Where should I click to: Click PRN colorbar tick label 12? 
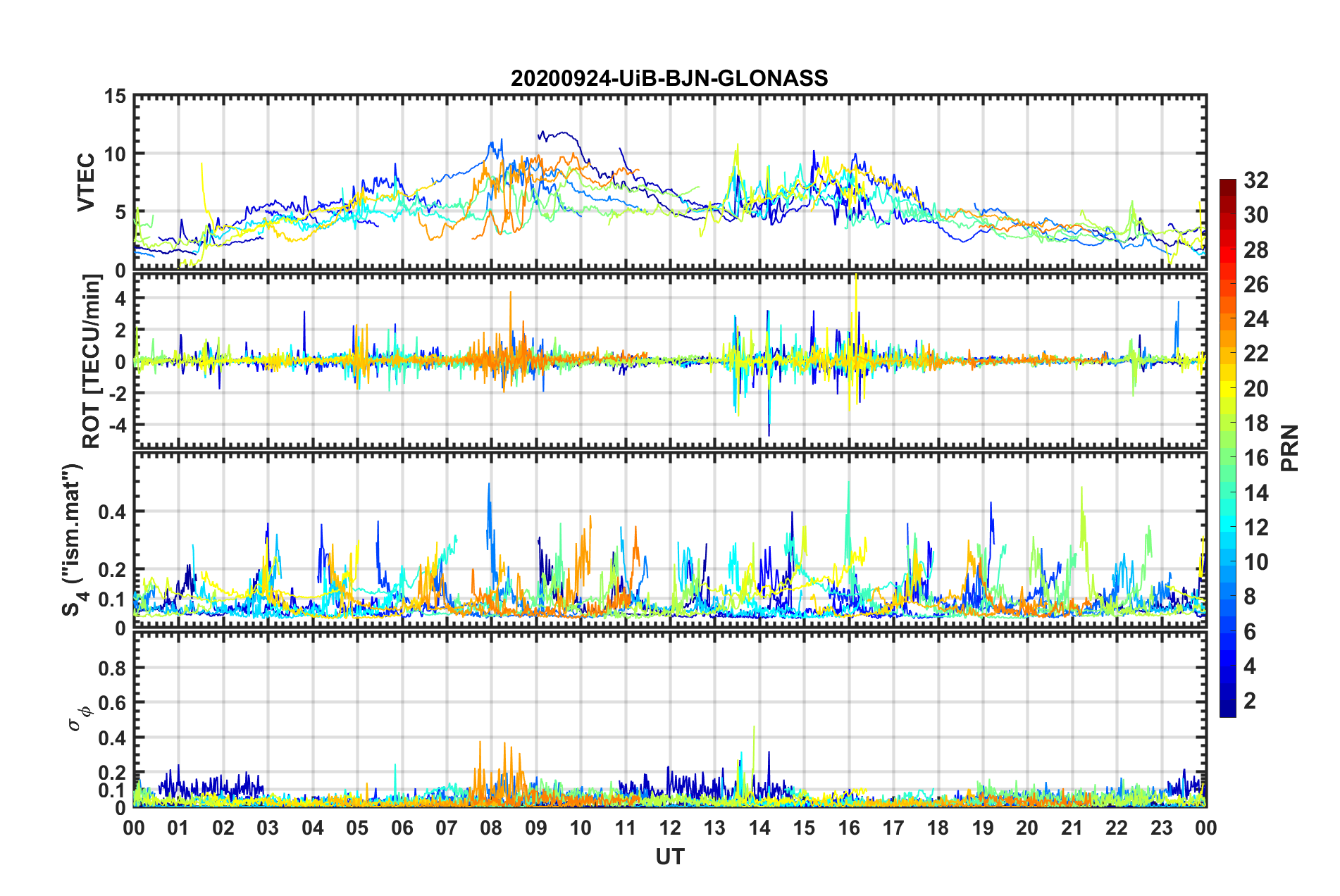tap(1255, 528)
